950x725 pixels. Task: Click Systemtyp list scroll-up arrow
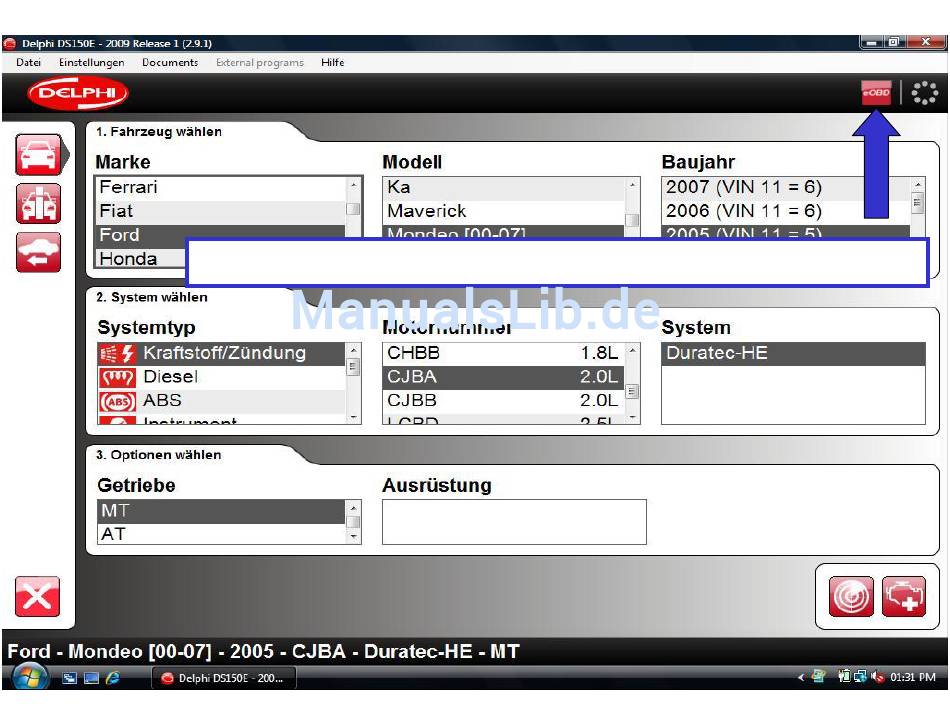(x=353, y=350)
